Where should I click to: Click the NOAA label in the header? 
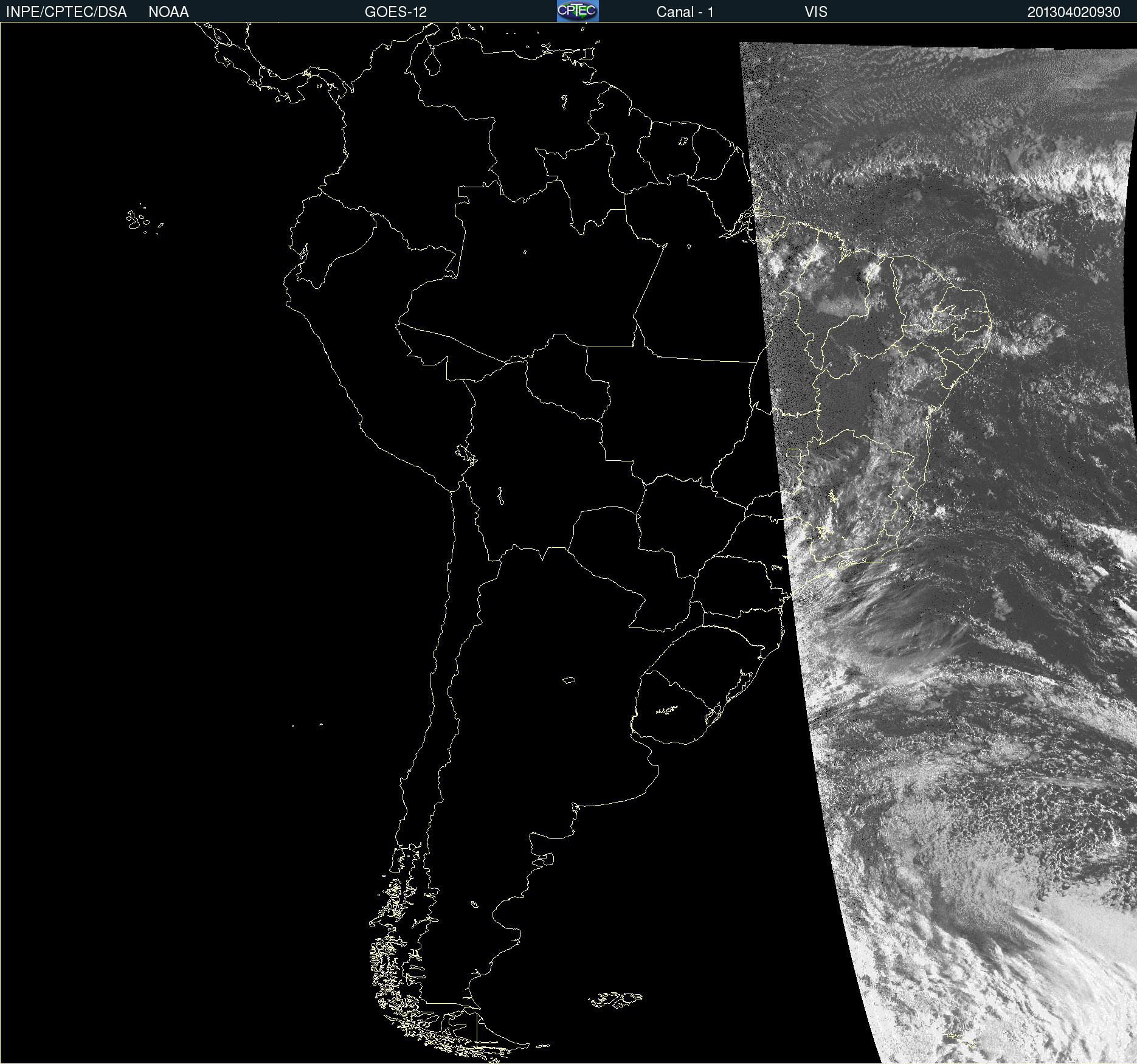tap(168, 12)
